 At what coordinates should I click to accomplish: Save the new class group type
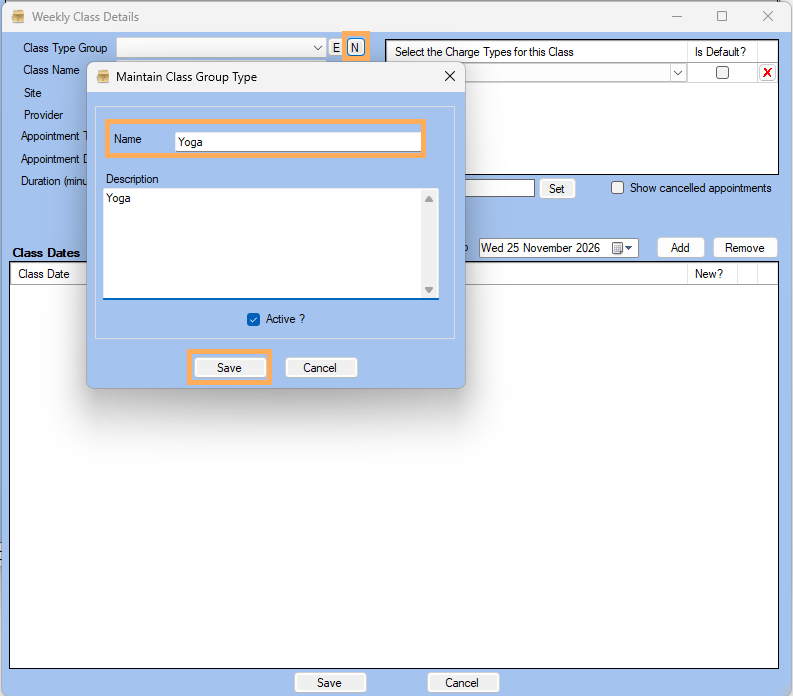229,368
